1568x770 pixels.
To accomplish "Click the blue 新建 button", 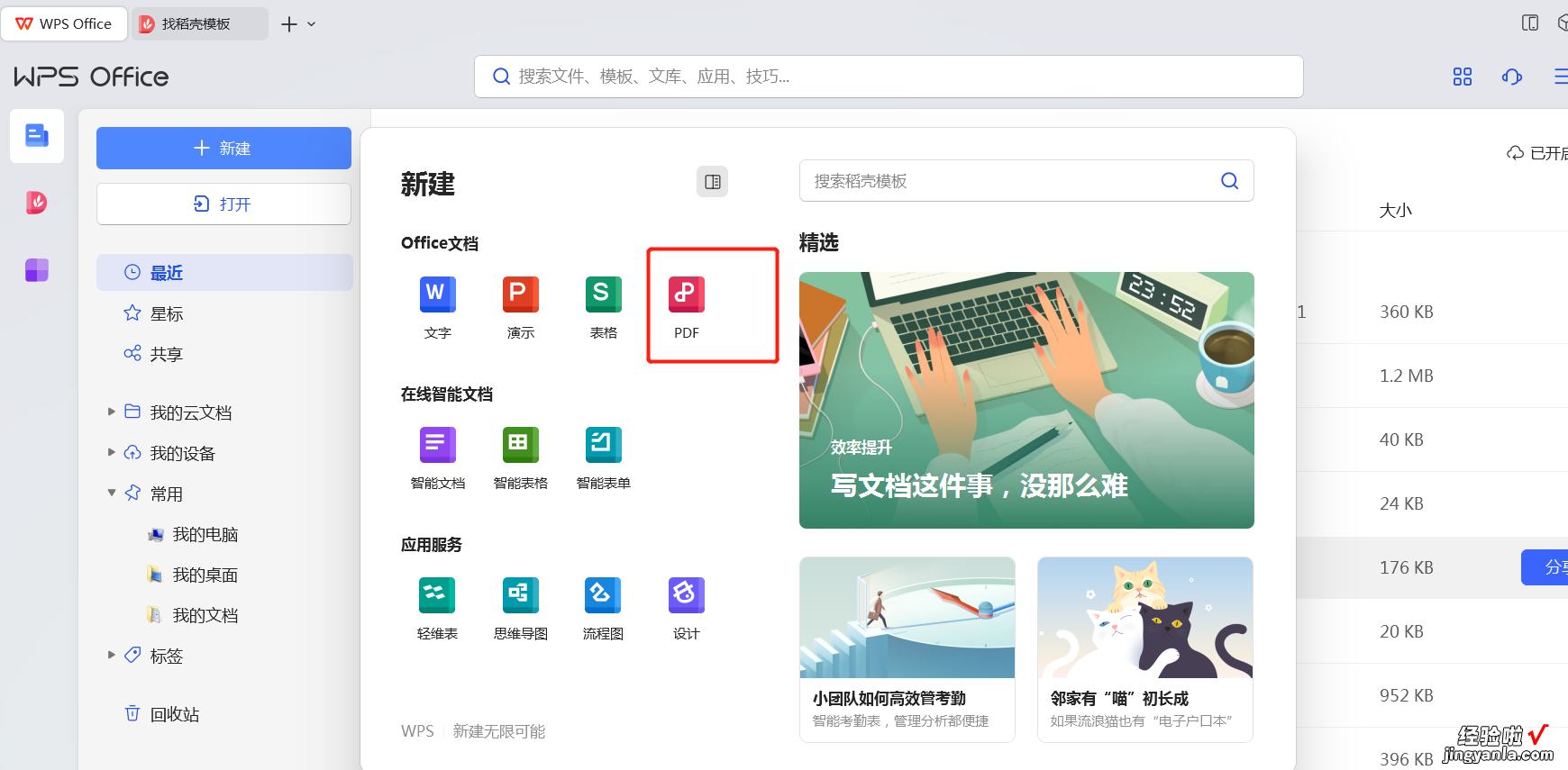I will point(223,148).
